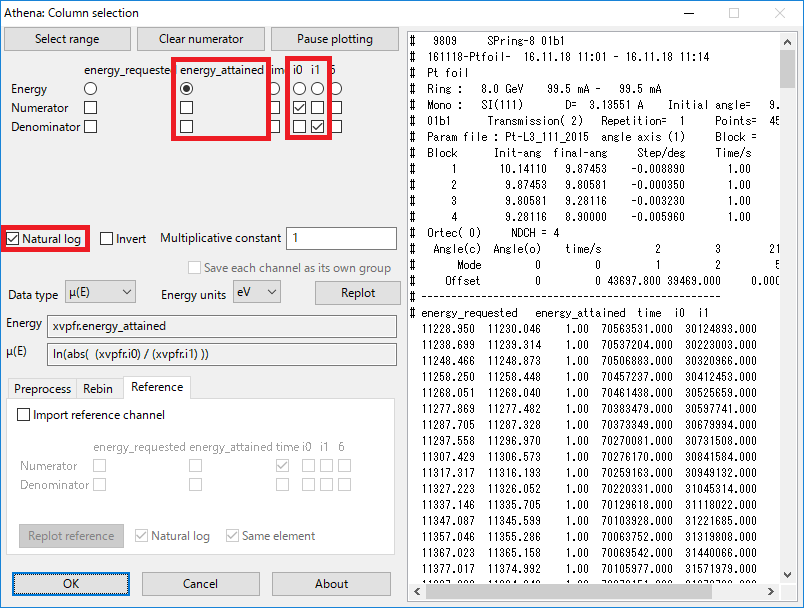Click the vertical scrollbar down arrow
Screen dimensions: 804x608
pyautogui.click(x=788, y=575)
